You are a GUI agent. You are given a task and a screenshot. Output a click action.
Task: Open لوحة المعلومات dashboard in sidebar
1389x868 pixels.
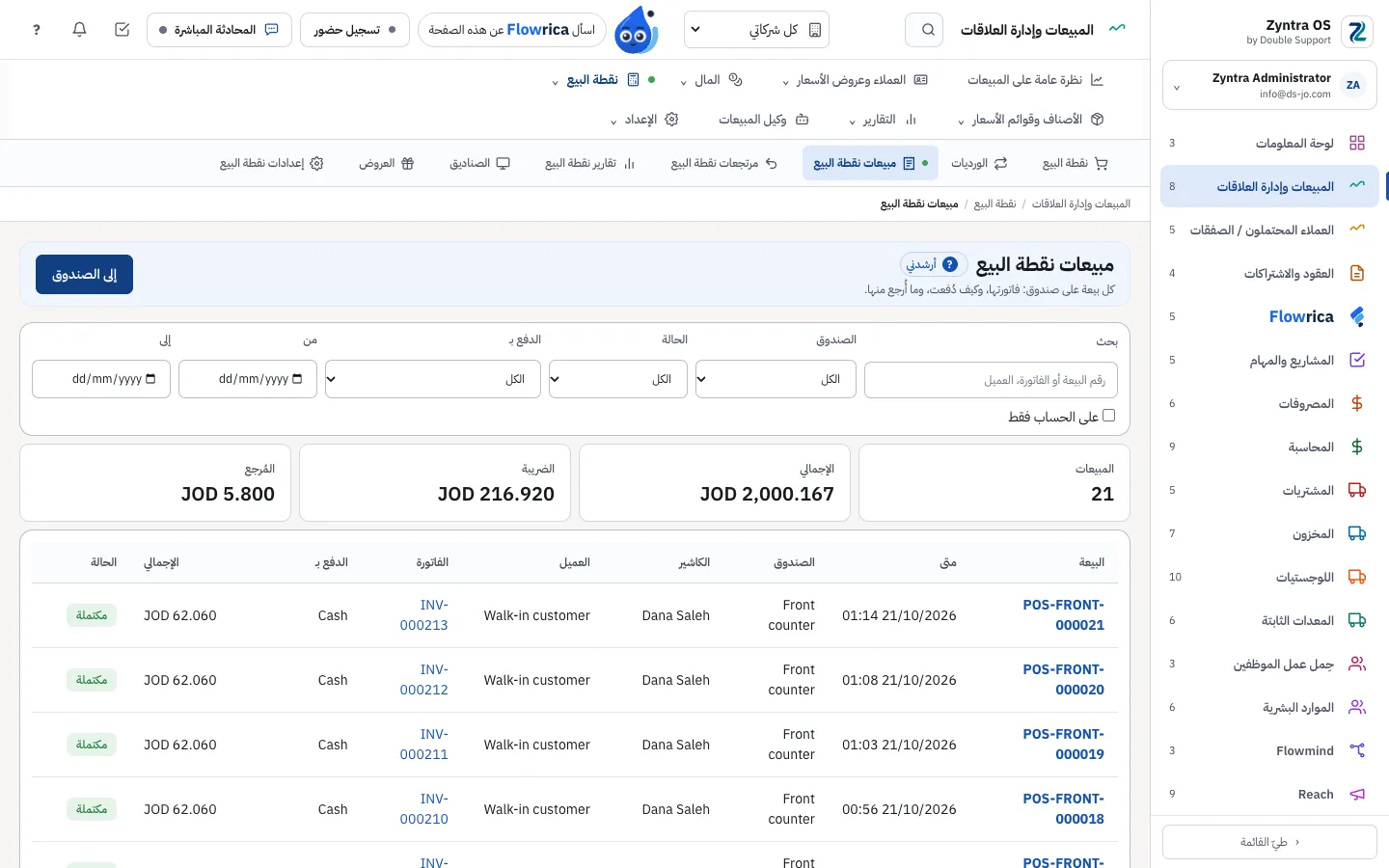point(1268,143)
